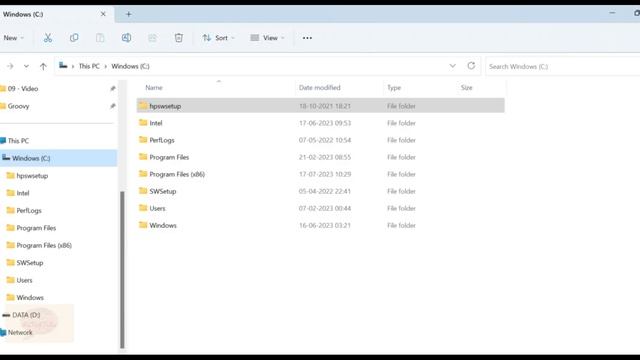Screen dimensions: 640x360
Task: Open the New item dropdown
Action: point(13,38)
